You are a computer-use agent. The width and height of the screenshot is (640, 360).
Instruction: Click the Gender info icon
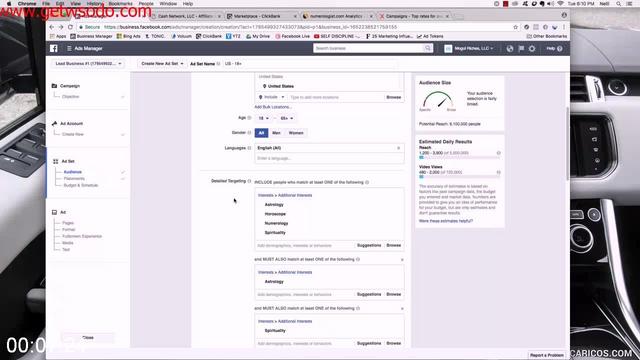tap(249, 133)
